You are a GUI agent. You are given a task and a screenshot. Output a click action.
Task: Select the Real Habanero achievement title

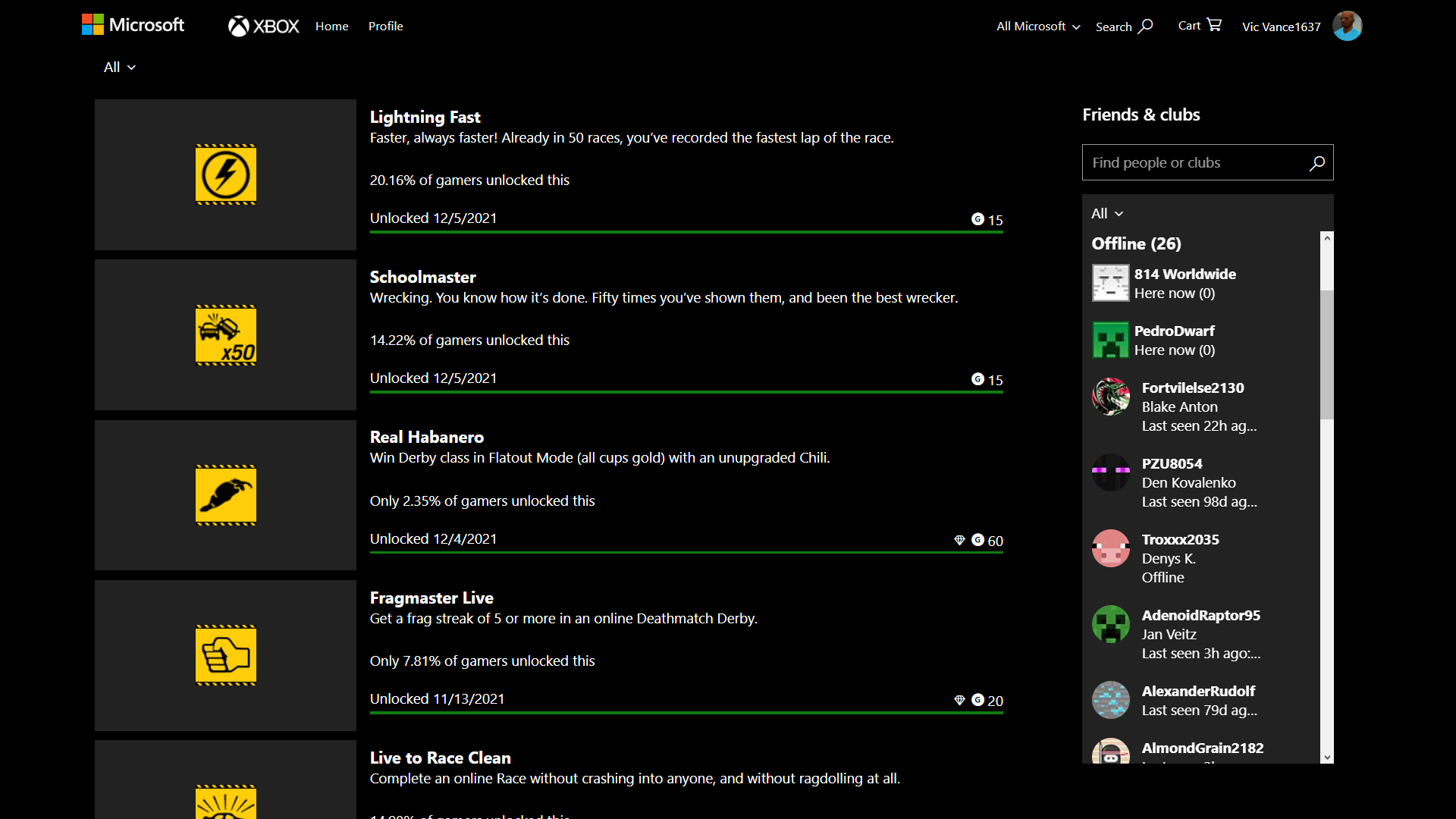pyautogui.click(x=426, y=437)
